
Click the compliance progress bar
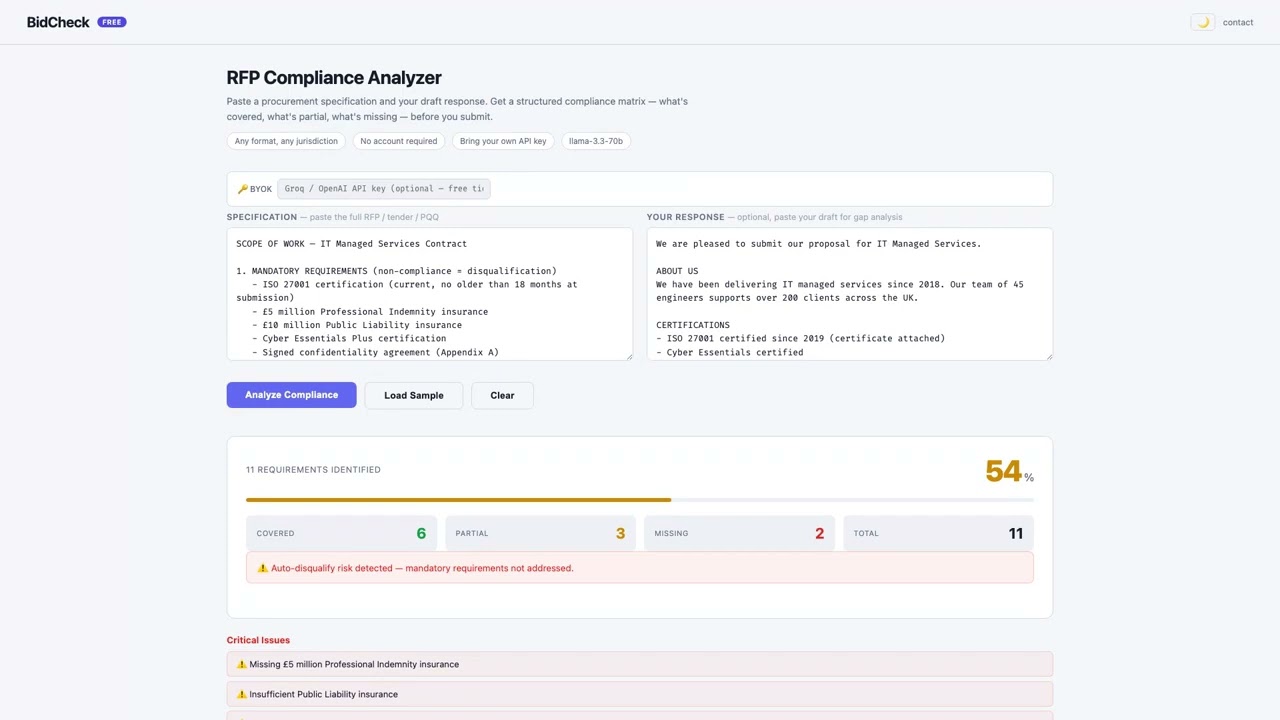tap(640, 499)
